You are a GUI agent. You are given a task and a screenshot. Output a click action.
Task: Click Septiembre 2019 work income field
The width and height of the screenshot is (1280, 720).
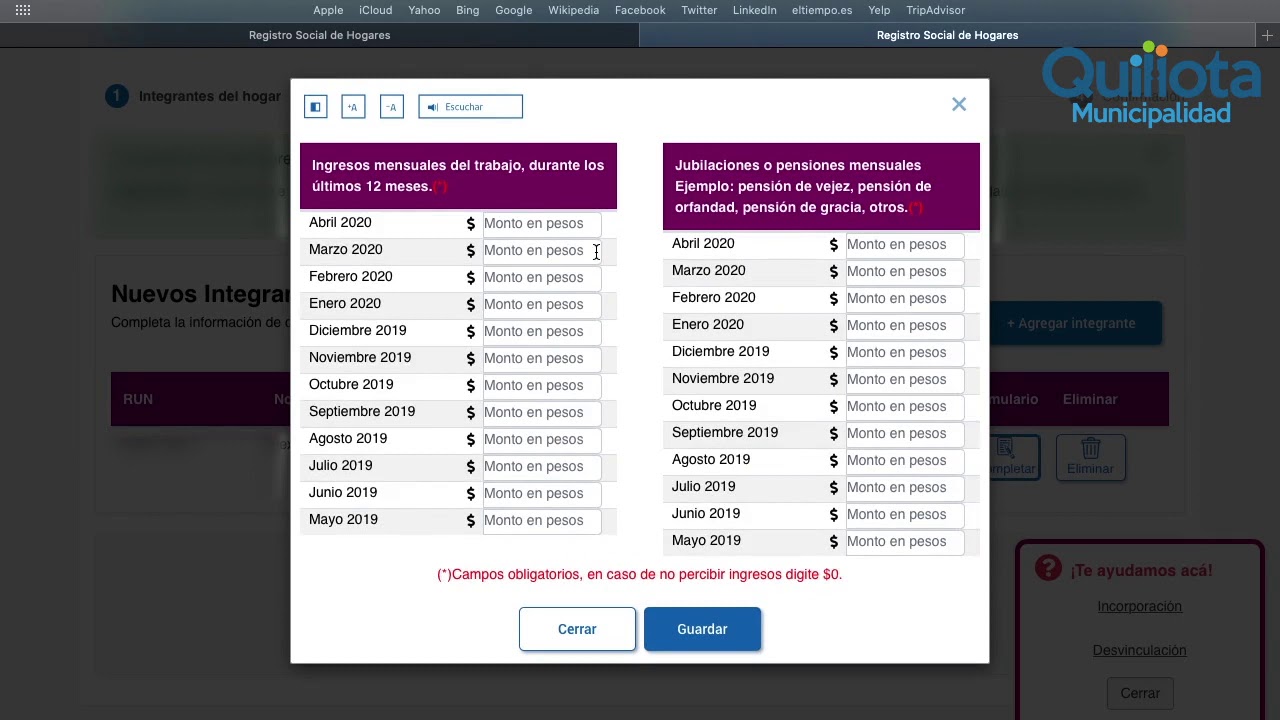541,412
